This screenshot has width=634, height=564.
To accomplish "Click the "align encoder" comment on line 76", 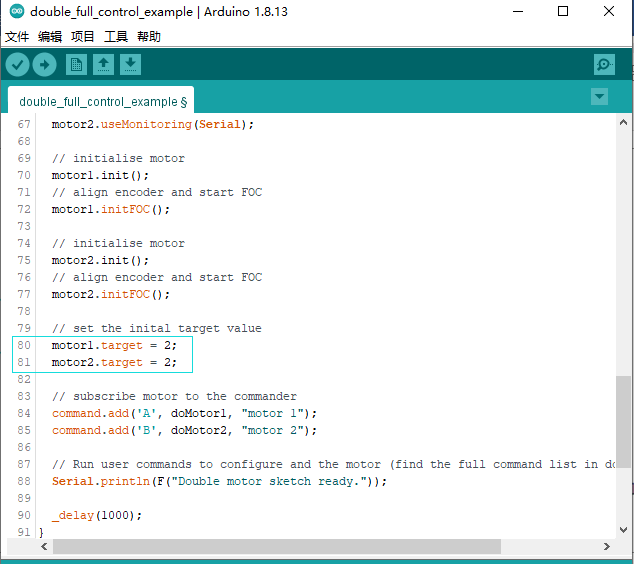I will pyautogui.click(x=157, y=277).
